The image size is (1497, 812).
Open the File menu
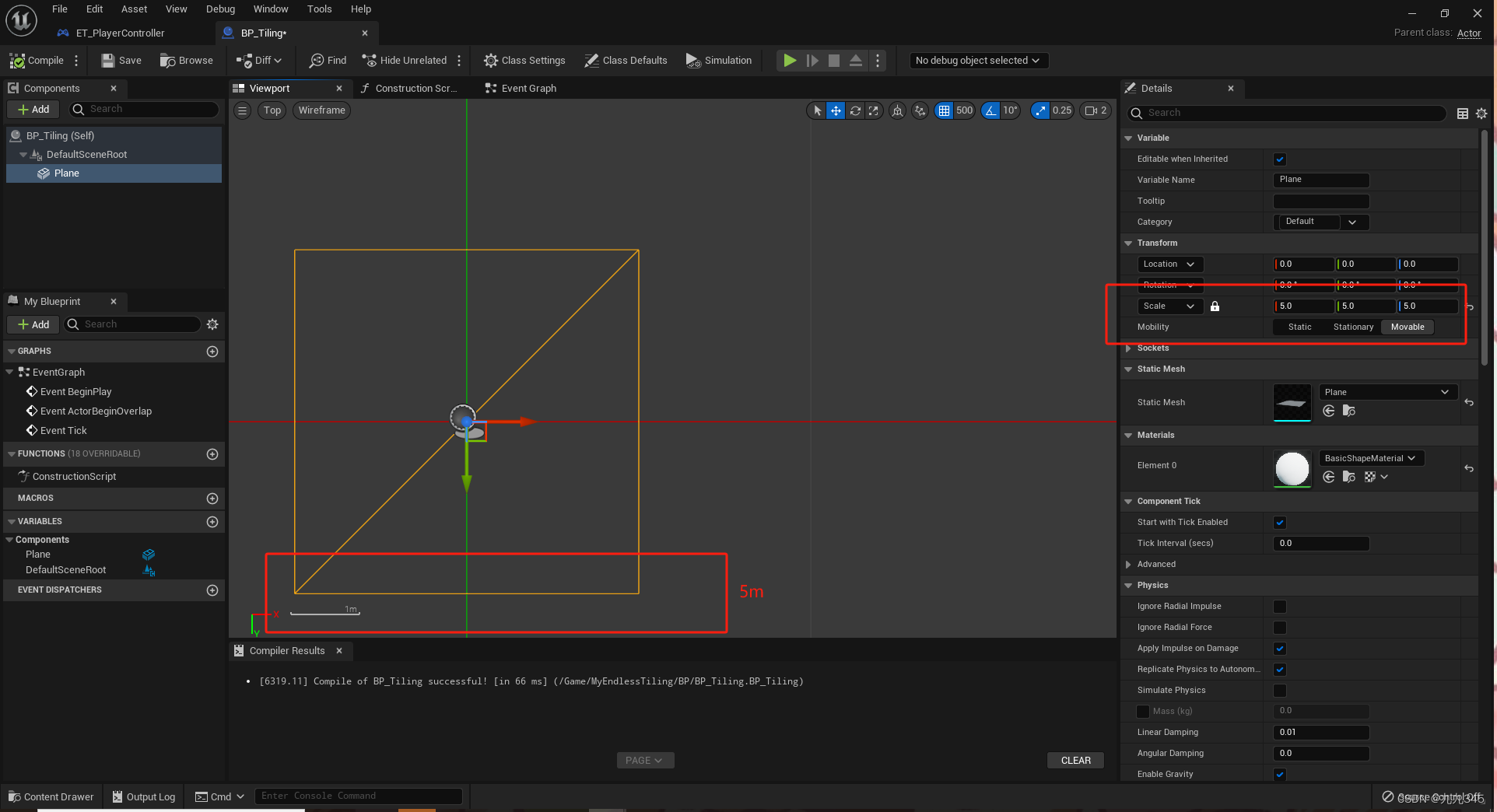(60, 9)
